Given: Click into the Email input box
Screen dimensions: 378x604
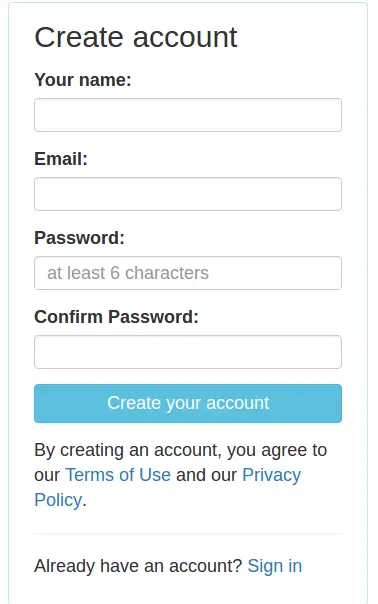Looking at the screenshot, I should [x=188, y=194].
